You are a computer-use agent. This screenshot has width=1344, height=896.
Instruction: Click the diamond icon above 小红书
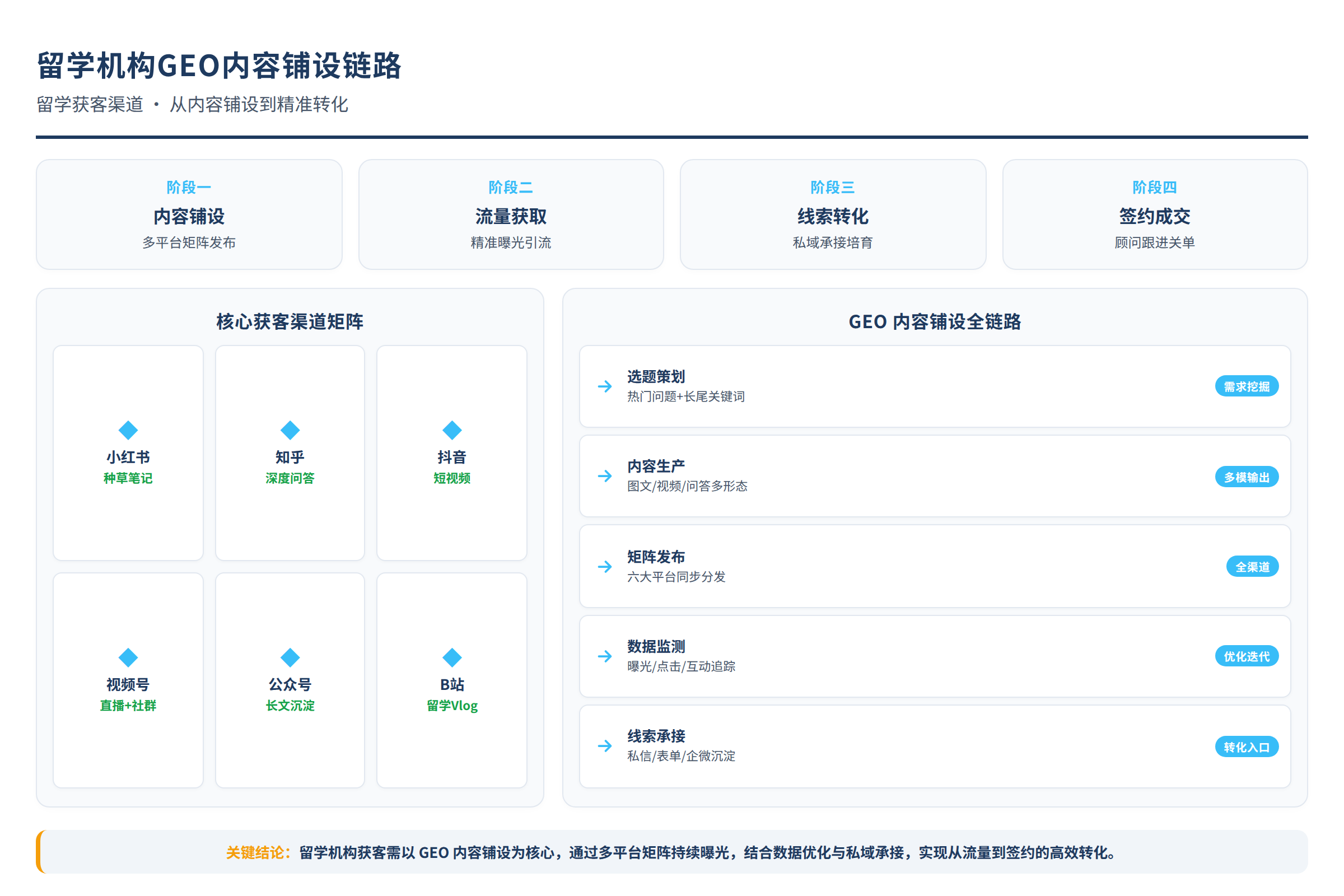128,430
